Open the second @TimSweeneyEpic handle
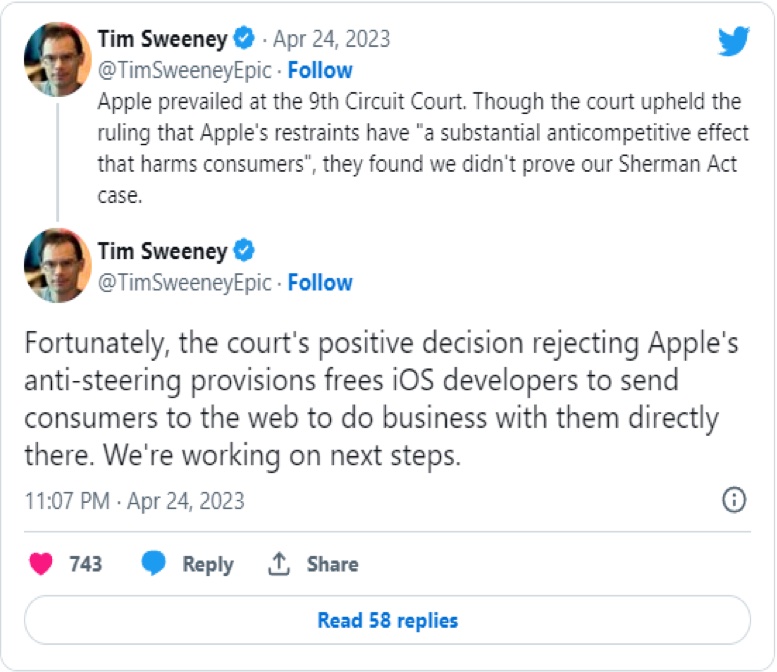The width and height of the screenshot is (777, 672). tap(184, 282)
